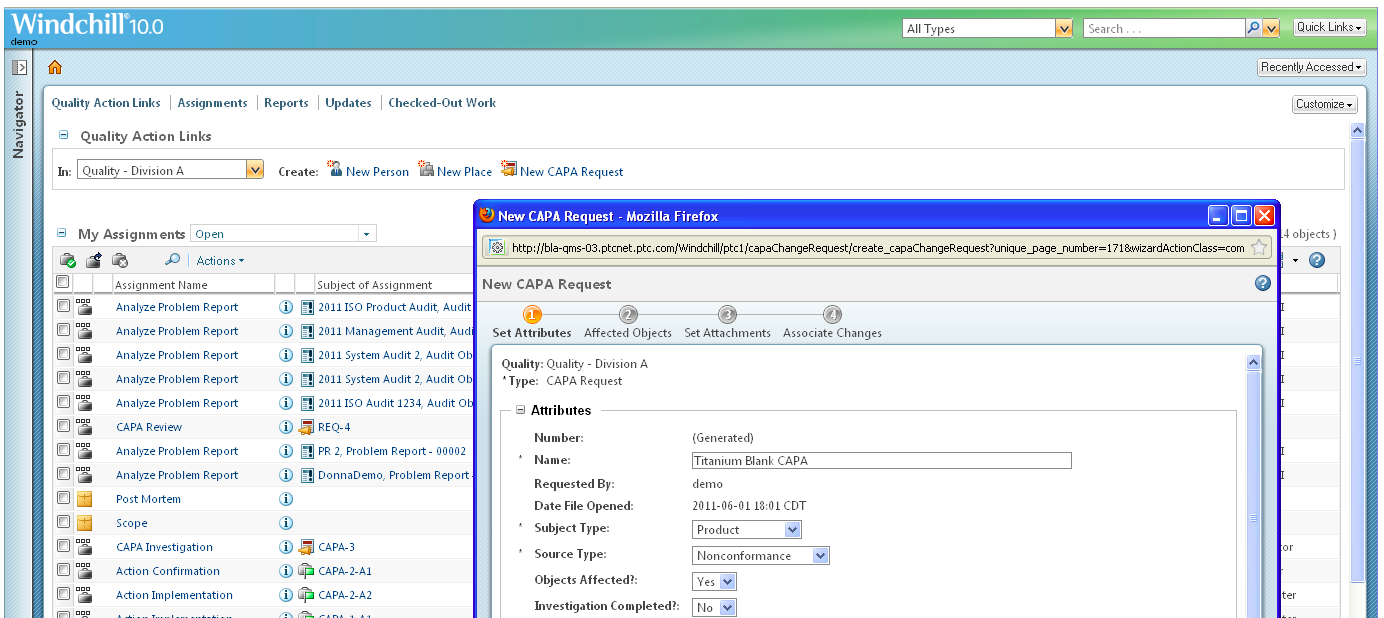Open info icon for CAPA Review row

pos(285,427)
